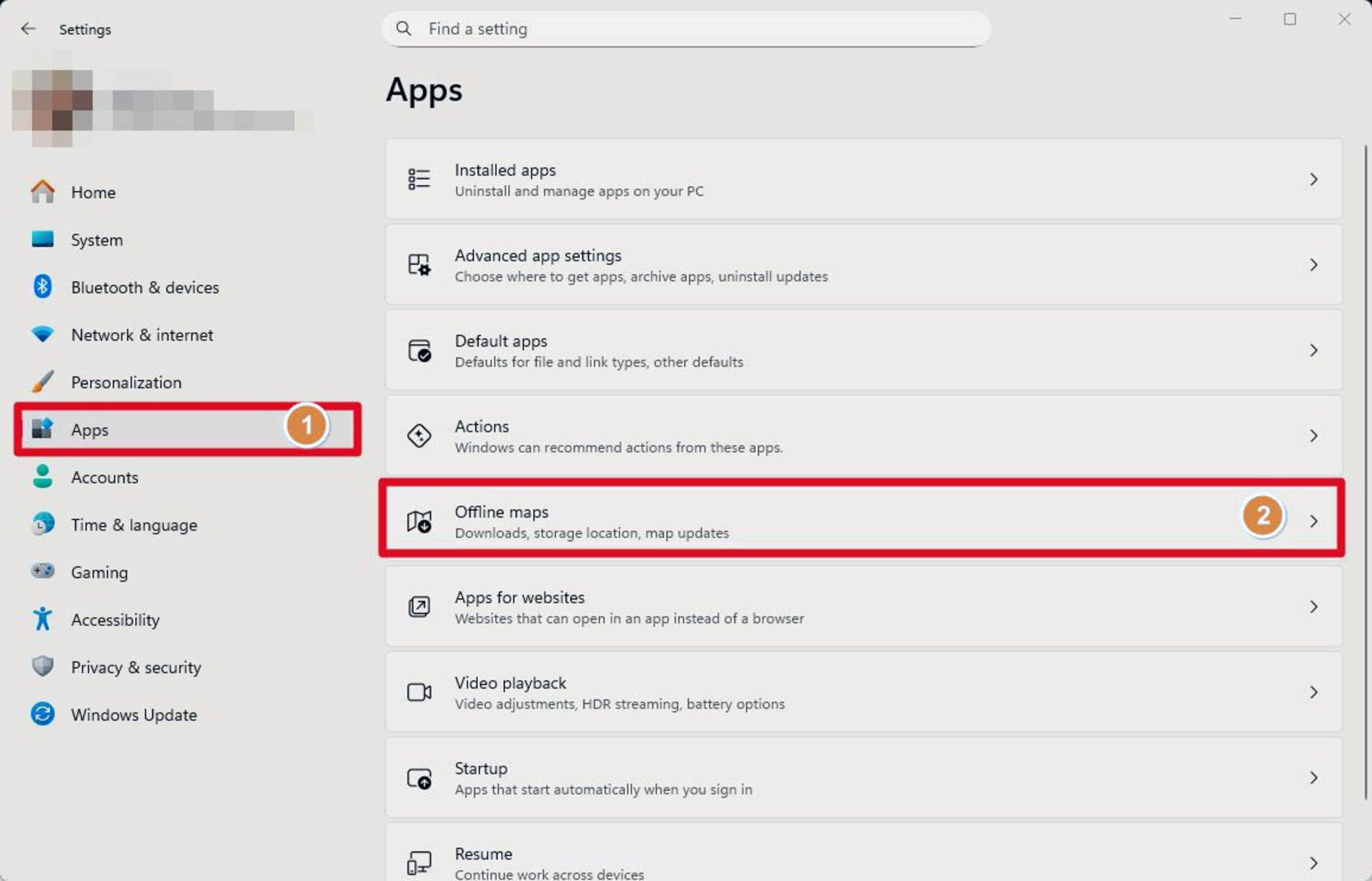The height and width of the screenshot is (881, 1372).
Task: Click the Actions diamond icon
Action: (x=419, y=435)
